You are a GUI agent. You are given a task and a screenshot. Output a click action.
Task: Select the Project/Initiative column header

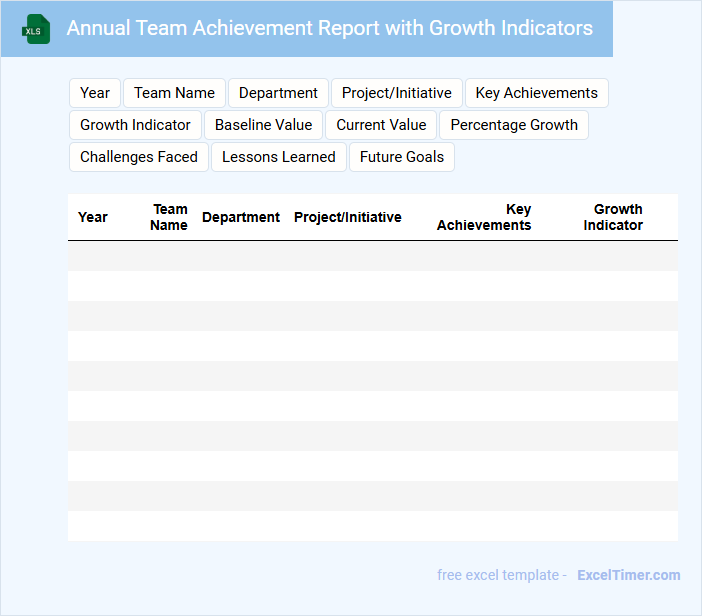(x=347, y=217)
